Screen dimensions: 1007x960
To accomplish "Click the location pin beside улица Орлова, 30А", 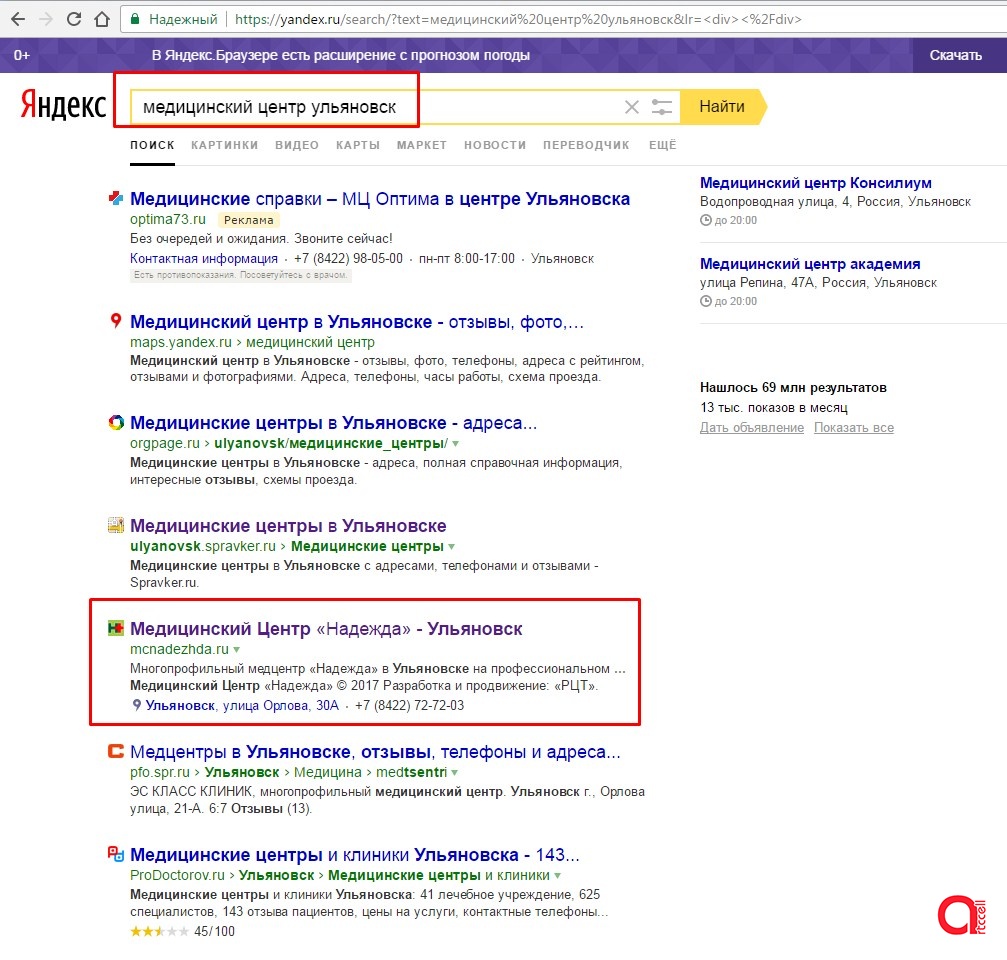I will 136,705.
